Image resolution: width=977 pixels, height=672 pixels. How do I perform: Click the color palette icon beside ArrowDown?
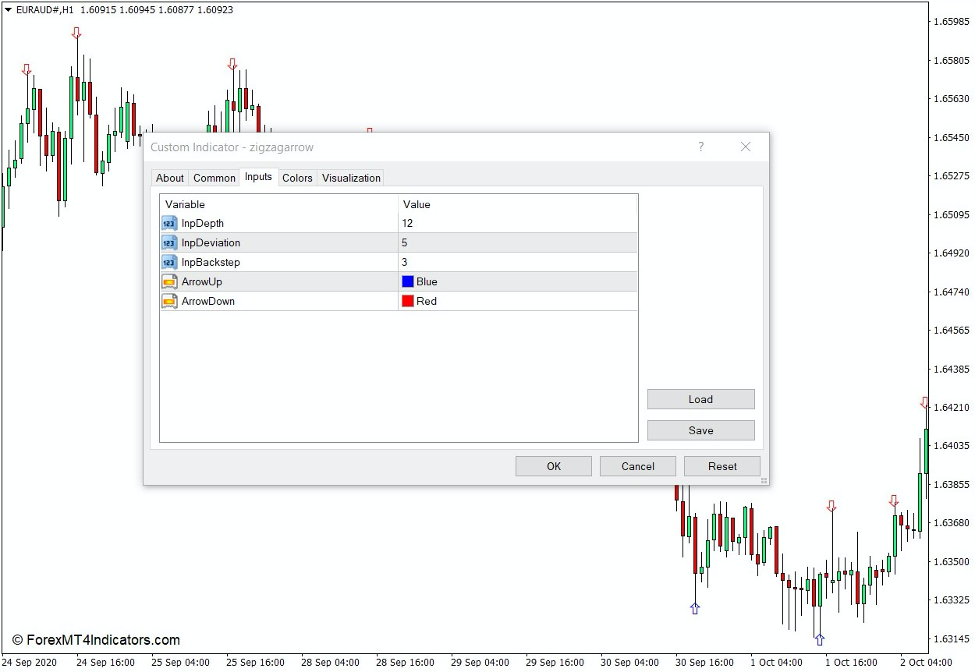pos(168,301)
